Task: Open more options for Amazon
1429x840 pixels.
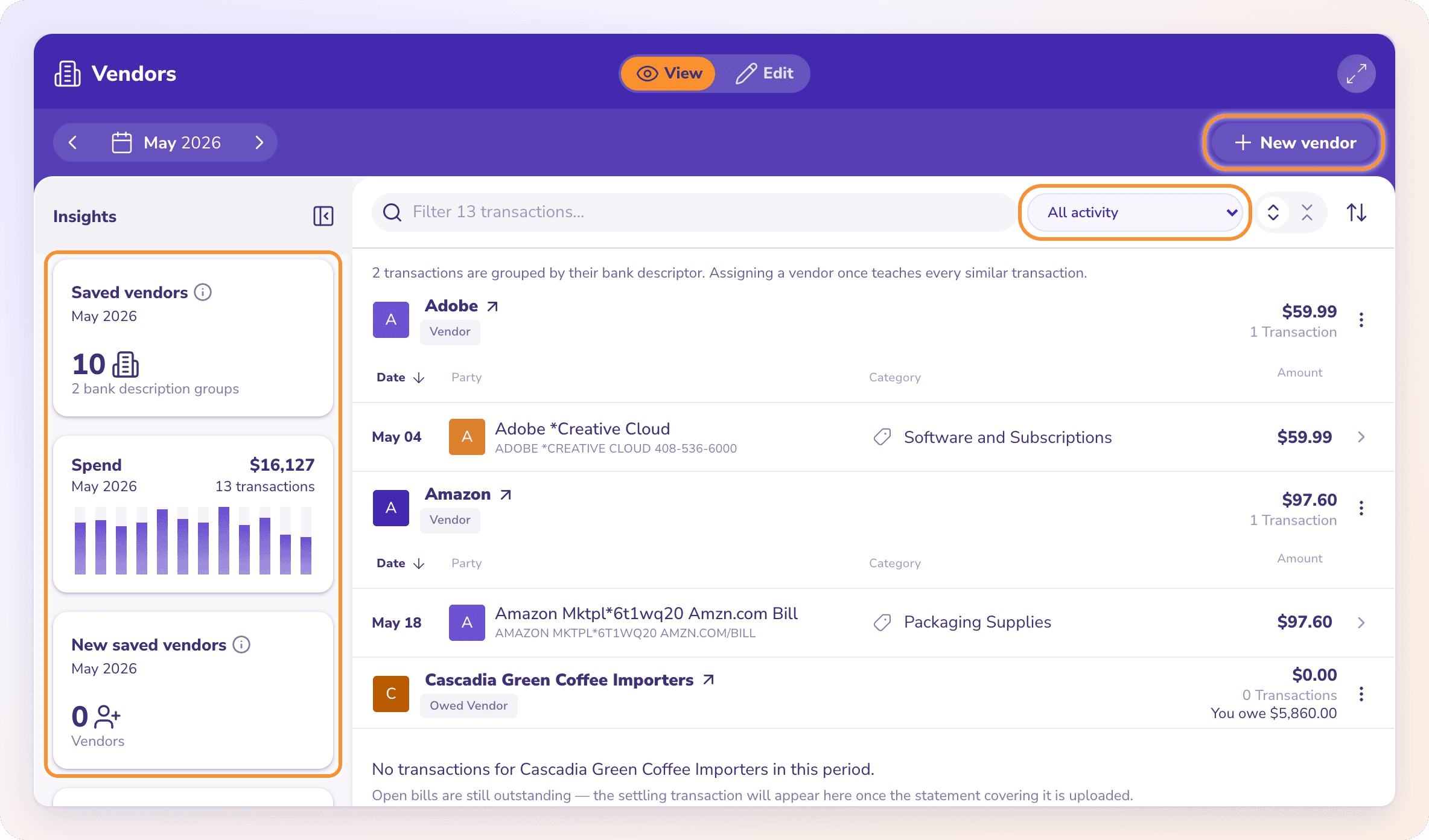Action: click(1361, 508)
